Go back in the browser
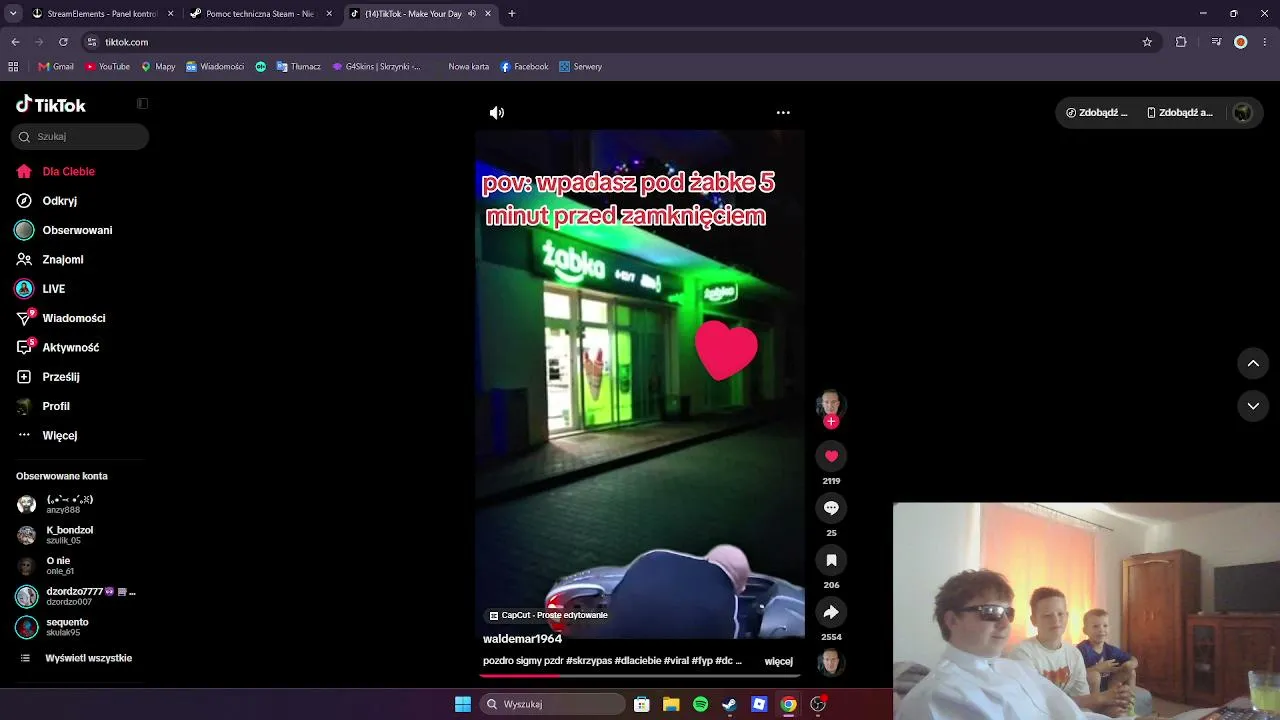 (15, 42)
